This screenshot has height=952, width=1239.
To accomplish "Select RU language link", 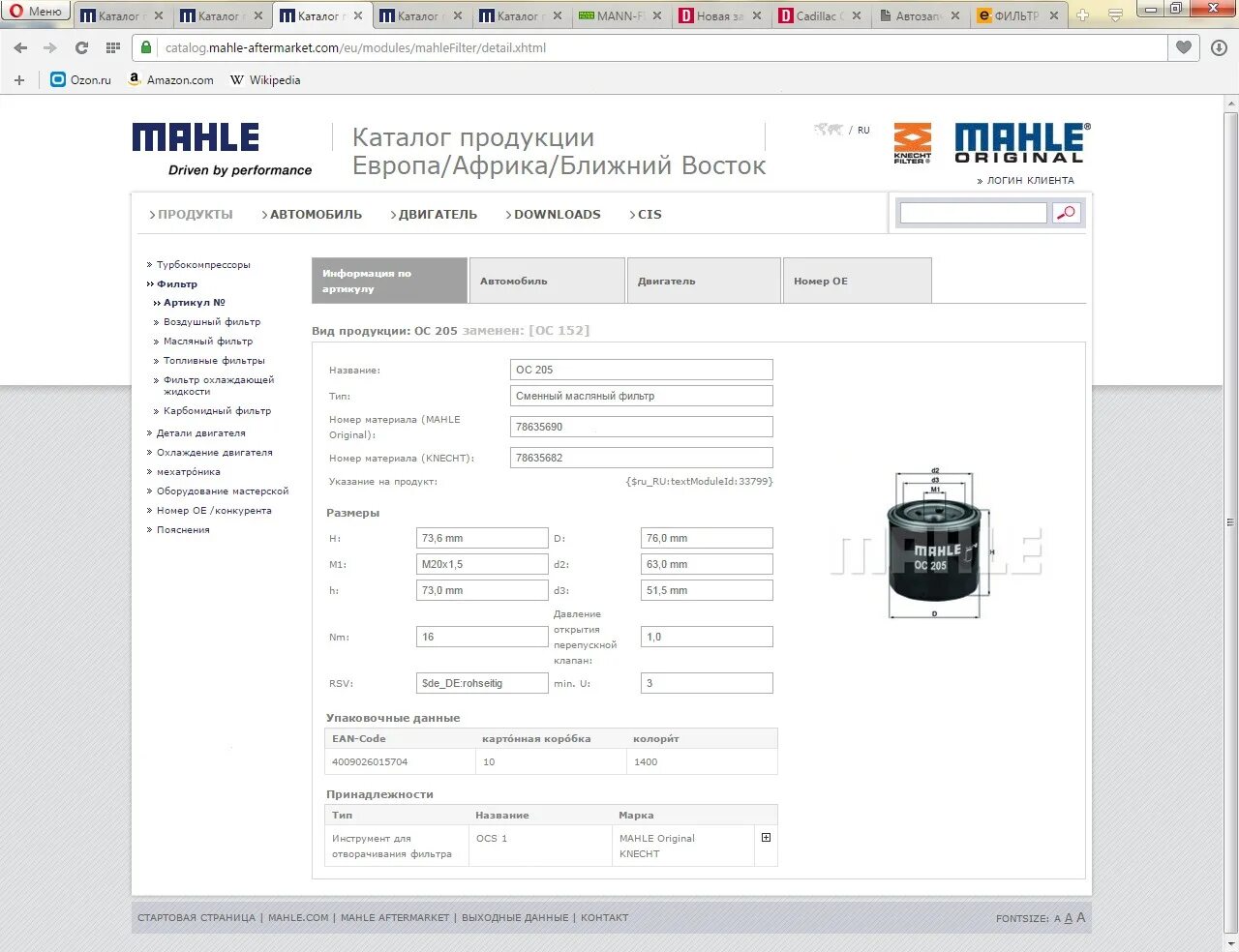I will [863, 130].
